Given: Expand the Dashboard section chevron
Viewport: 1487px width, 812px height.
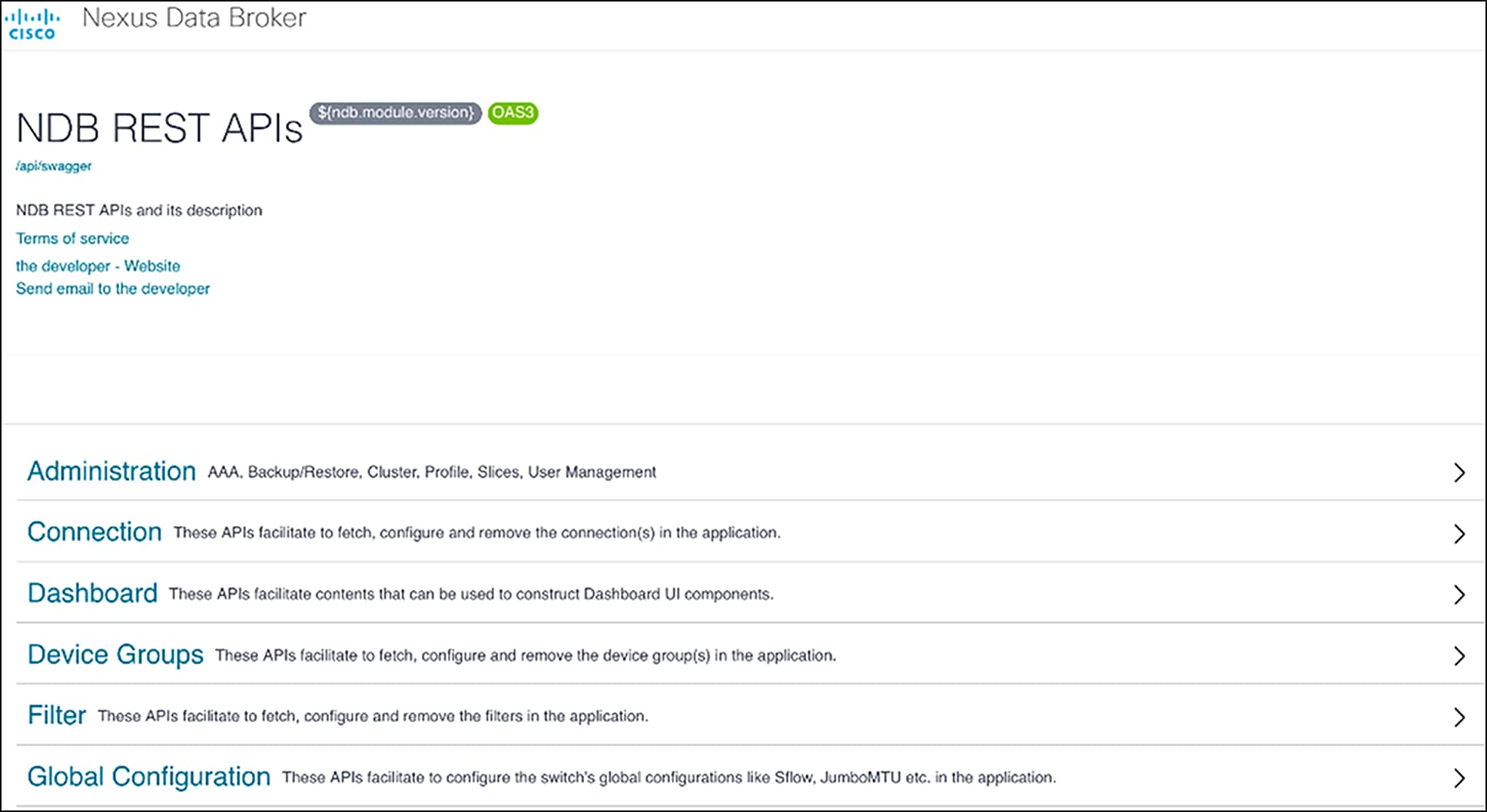Looking at the screenshot, I should [x=1459, y=594].
